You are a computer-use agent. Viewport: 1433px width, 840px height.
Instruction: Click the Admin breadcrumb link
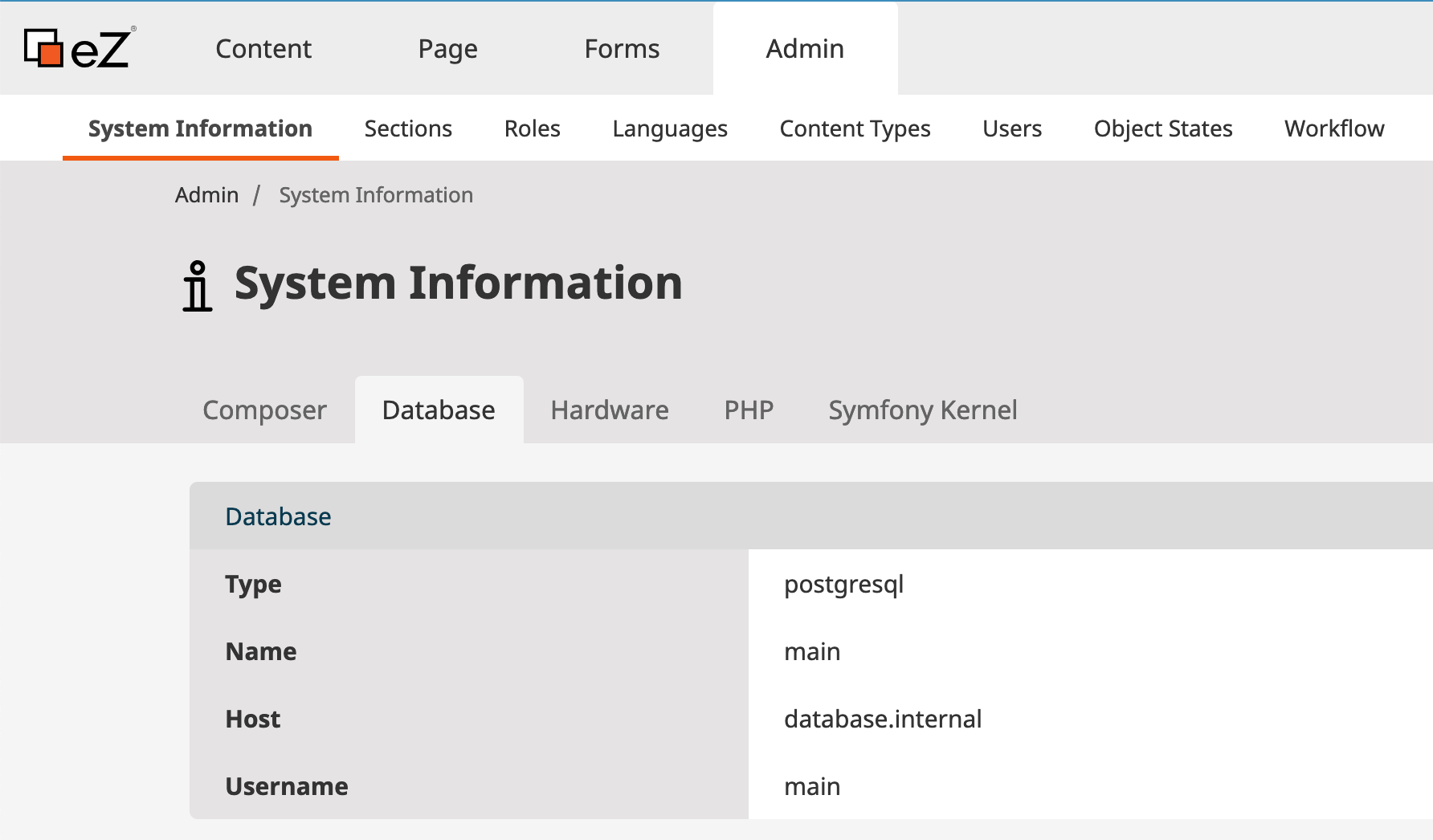206,195
